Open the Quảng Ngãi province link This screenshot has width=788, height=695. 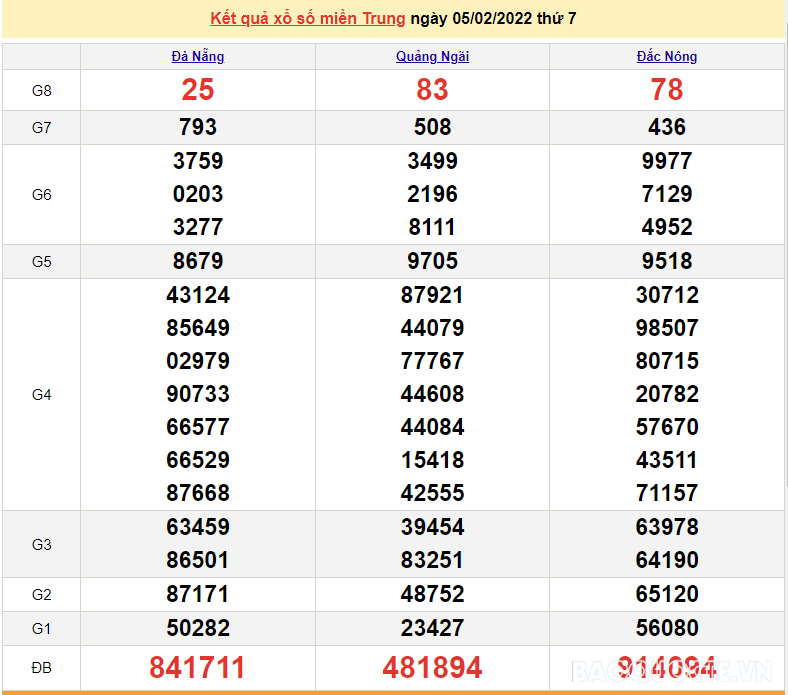pyautogui.click(x=432, y=57)
